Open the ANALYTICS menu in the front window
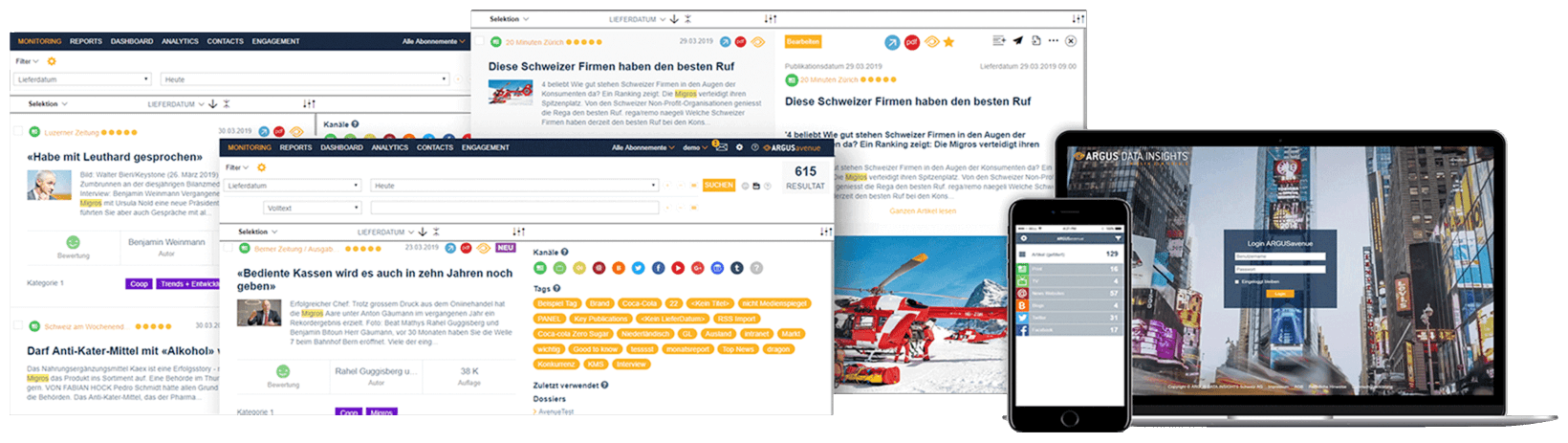Screen dimensions: 1568x443 (x=390, y=147)
